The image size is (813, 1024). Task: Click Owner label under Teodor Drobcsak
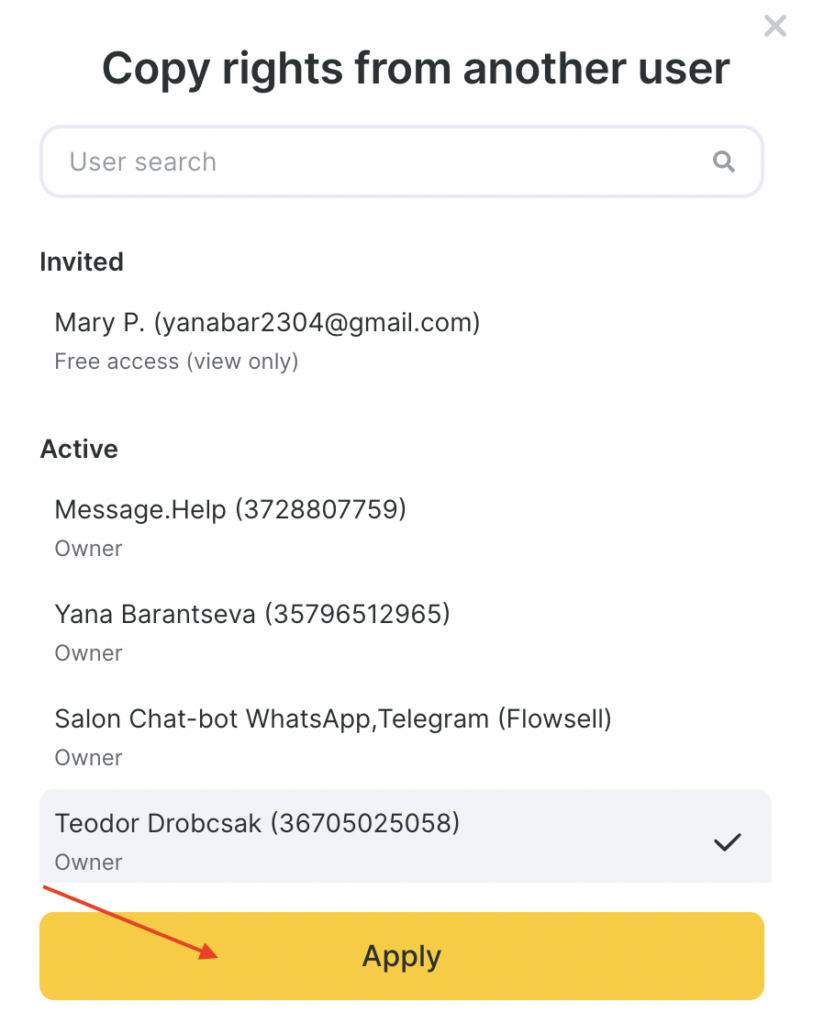click(x=88, y=862)
